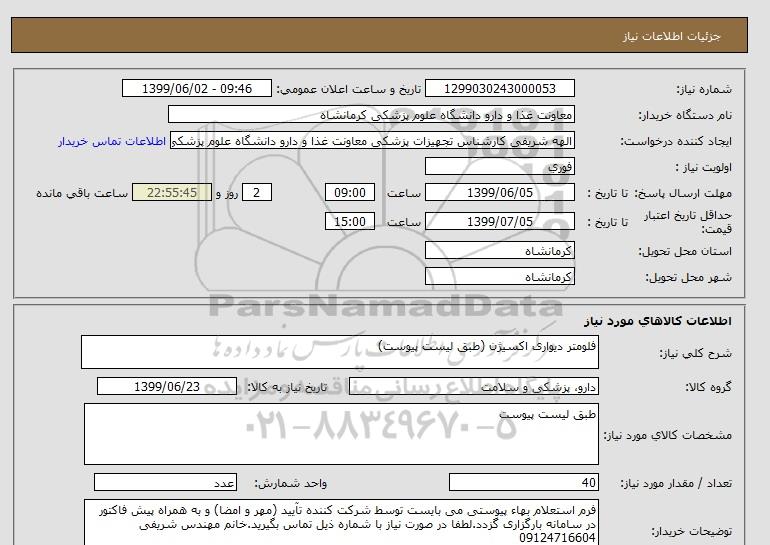Click the buyer organization name field
The image size is (770, 545).
pos(371,114)
